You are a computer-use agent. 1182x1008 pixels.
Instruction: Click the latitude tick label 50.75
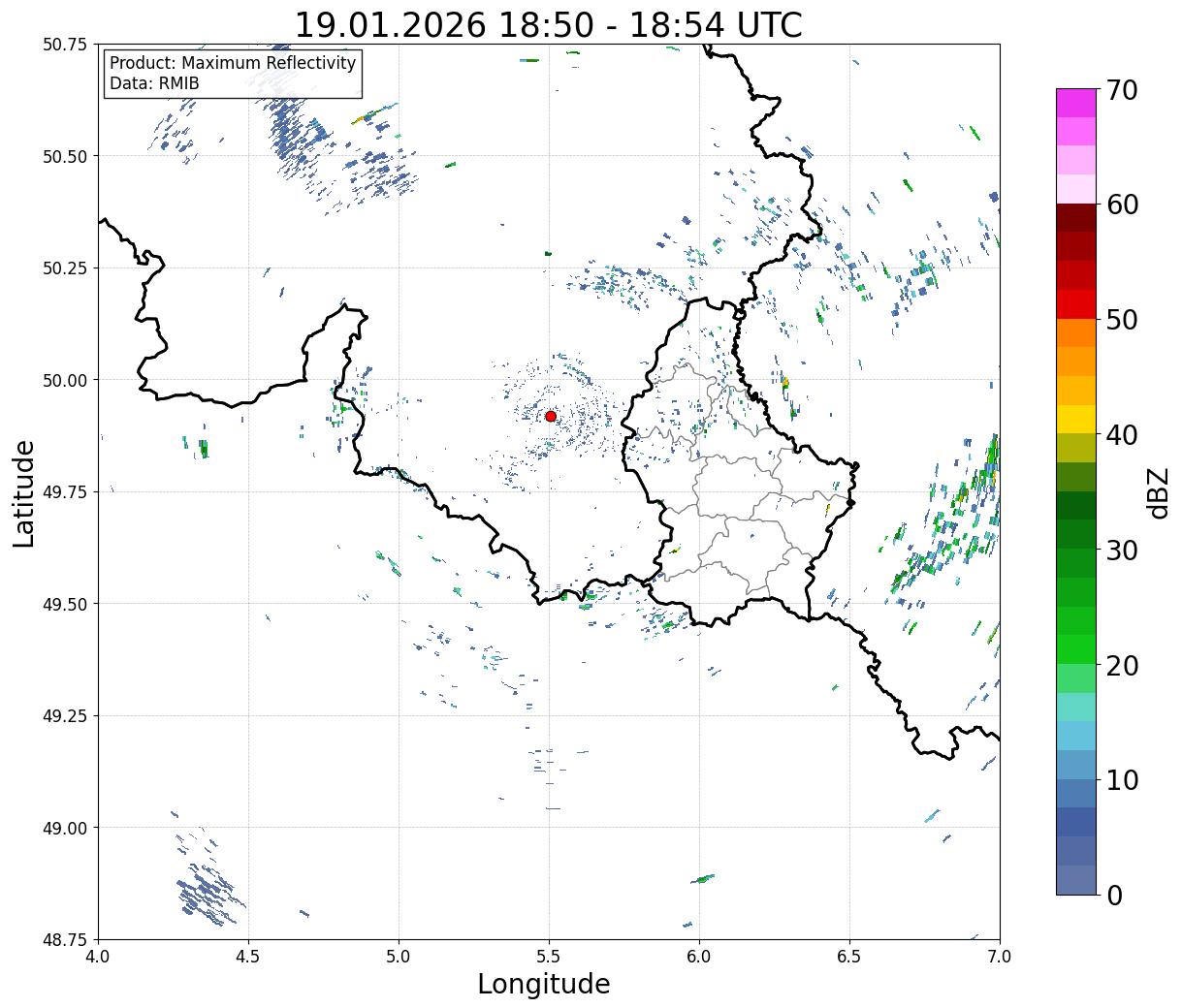pyautogui.click(x=65, y=44)
